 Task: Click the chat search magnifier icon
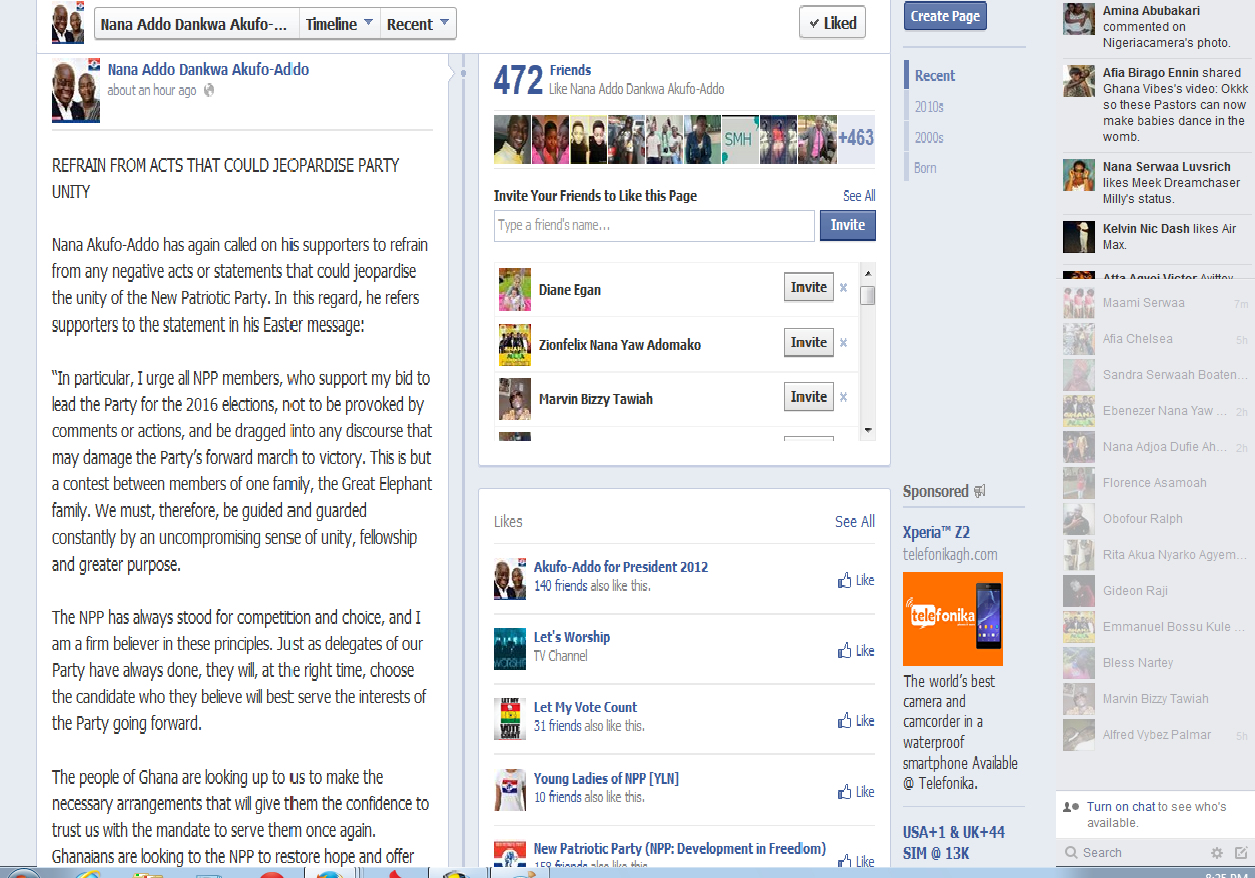(x=1071, y=853)
